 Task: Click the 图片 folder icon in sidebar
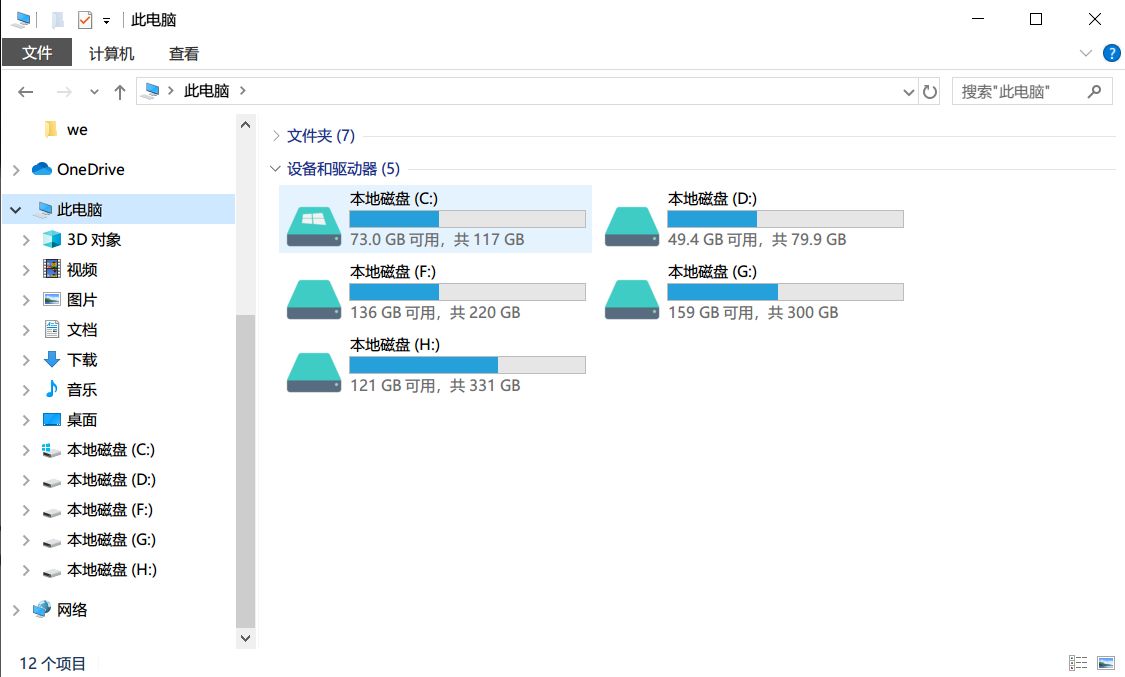[x=52, y=300]
